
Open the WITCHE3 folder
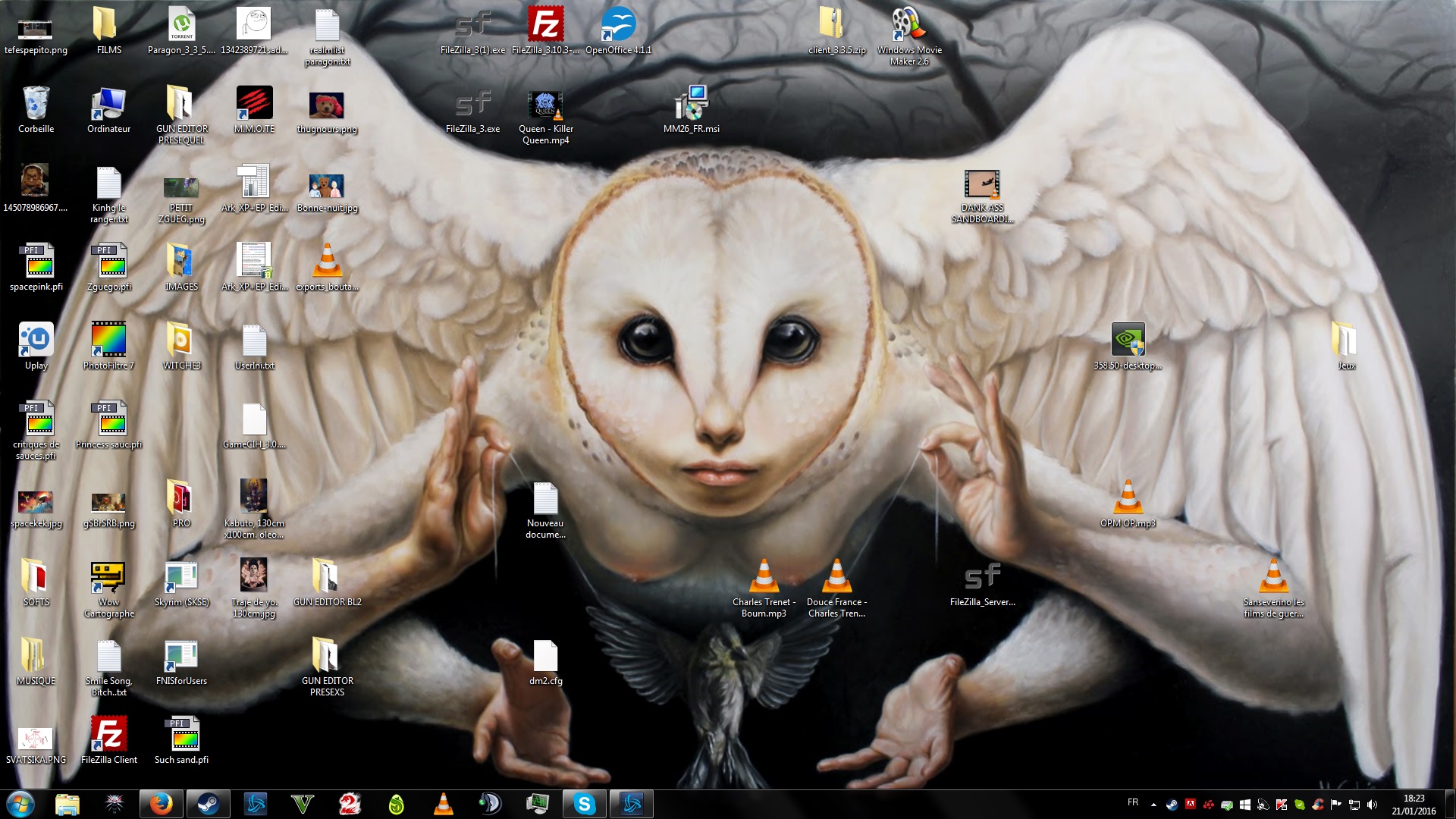coord(181,347)
